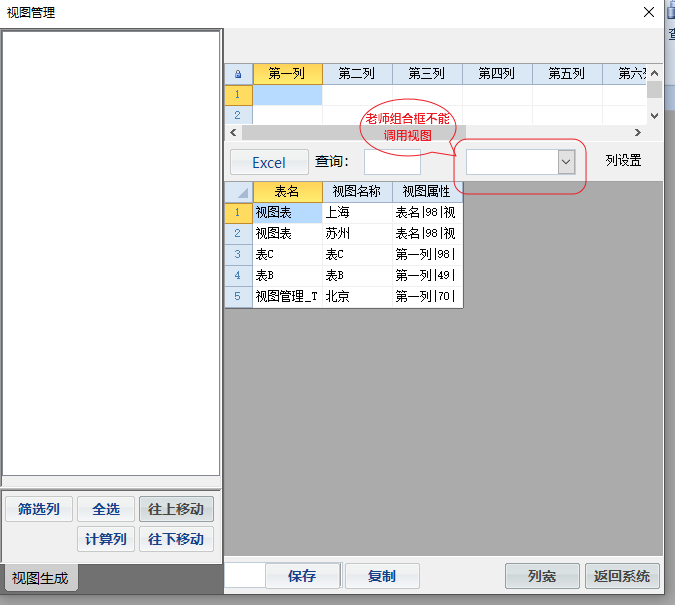This screenshot has height=605, width=675.
Task: Click the 视图属性 column header
Action: [427, 191]
